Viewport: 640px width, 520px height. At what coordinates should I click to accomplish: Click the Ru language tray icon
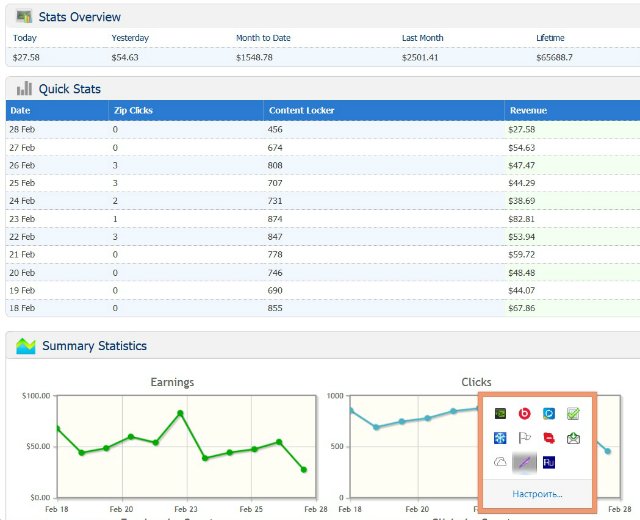549,462
